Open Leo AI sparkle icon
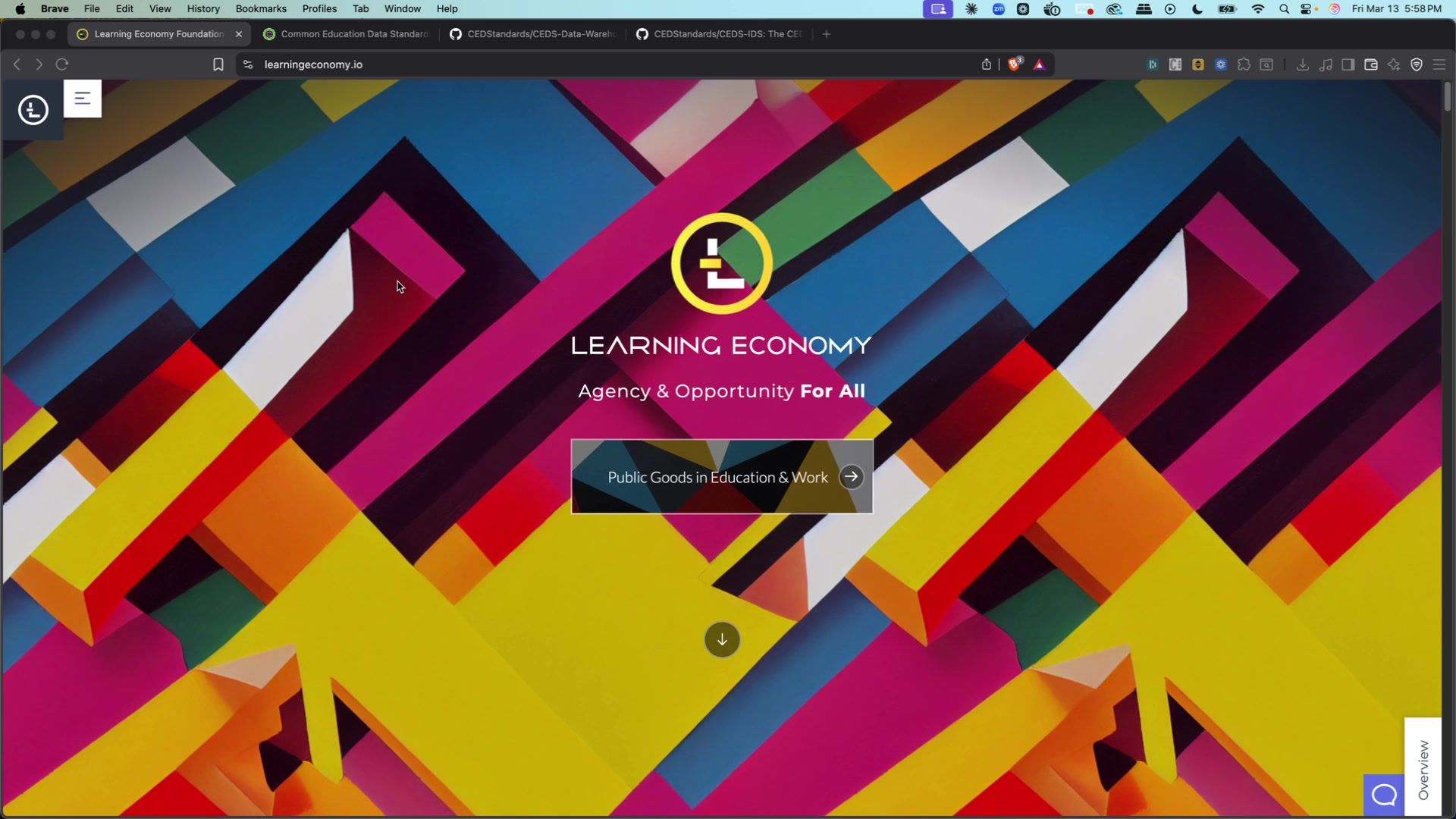 click(x=1394, y=64)
